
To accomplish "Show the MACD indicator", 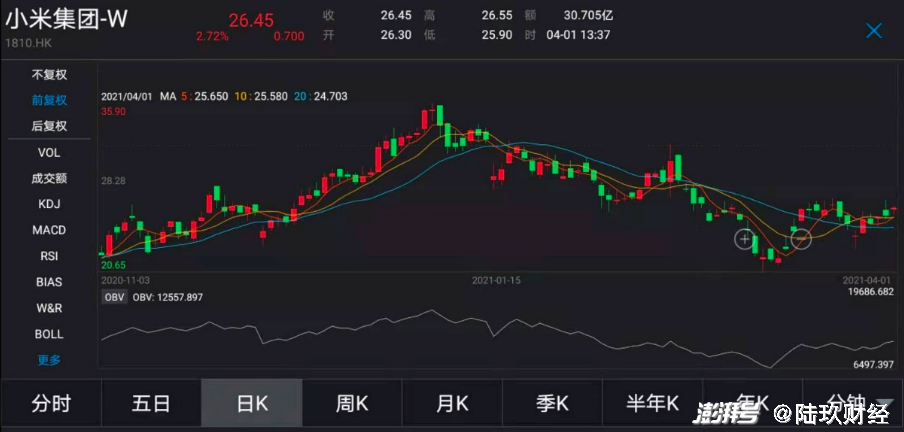I will 49,230.
